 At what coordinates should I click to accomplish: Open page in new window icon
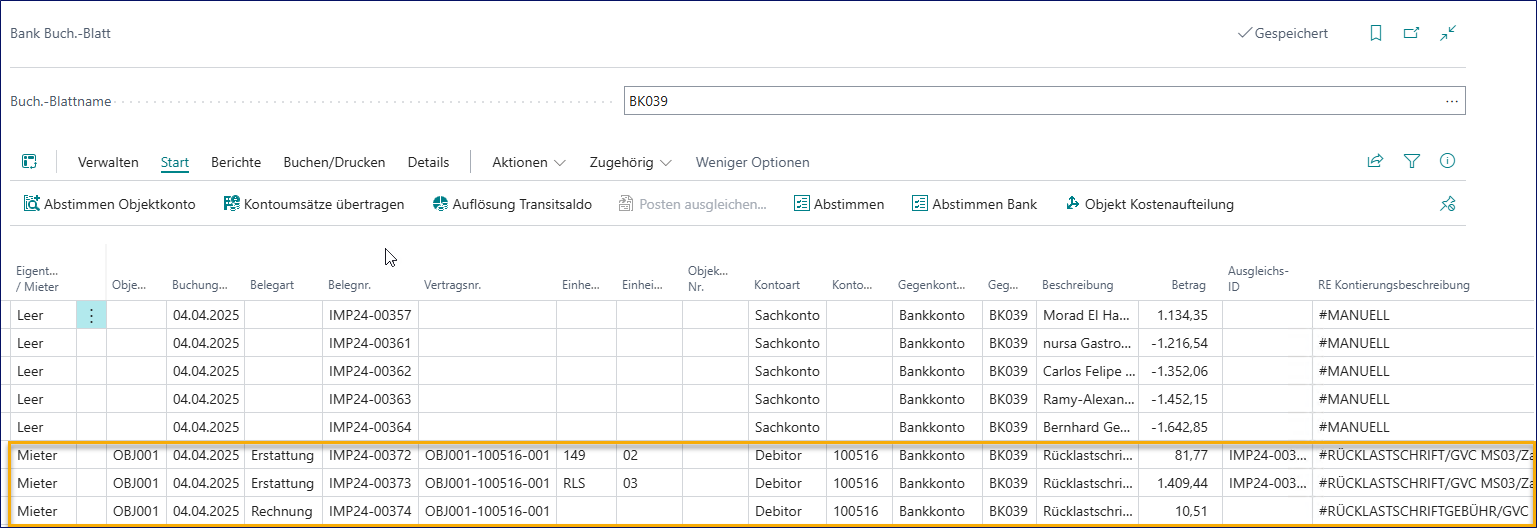(x=1411, y=33)
